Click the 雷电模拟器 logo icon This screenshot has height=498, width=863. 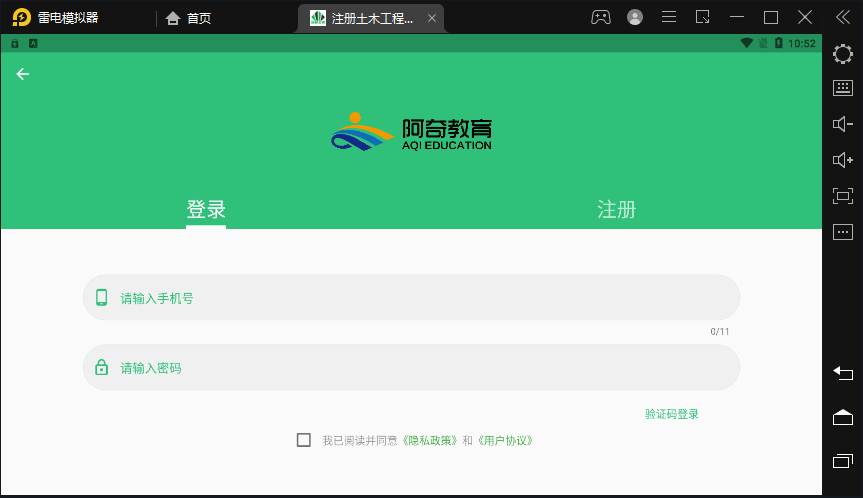(x=21, y=18)
